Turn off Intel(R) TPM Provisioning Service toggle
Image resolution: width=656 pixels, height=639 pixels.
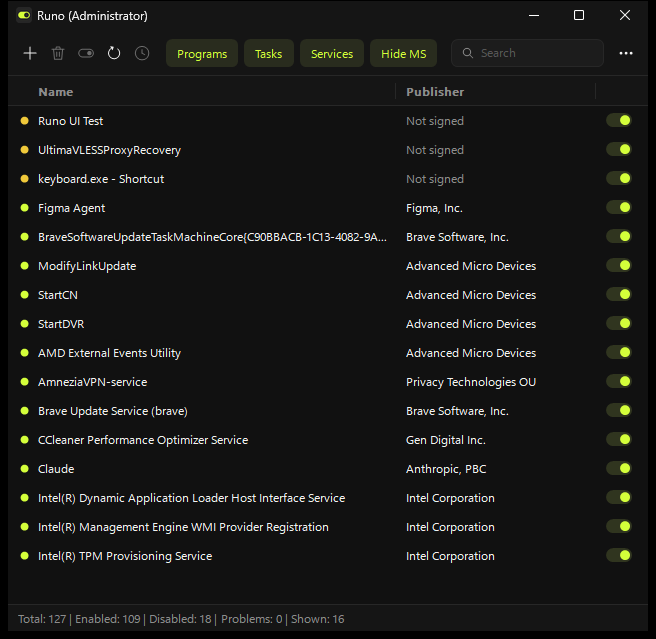pyautogui.click(x=619, y=555)
